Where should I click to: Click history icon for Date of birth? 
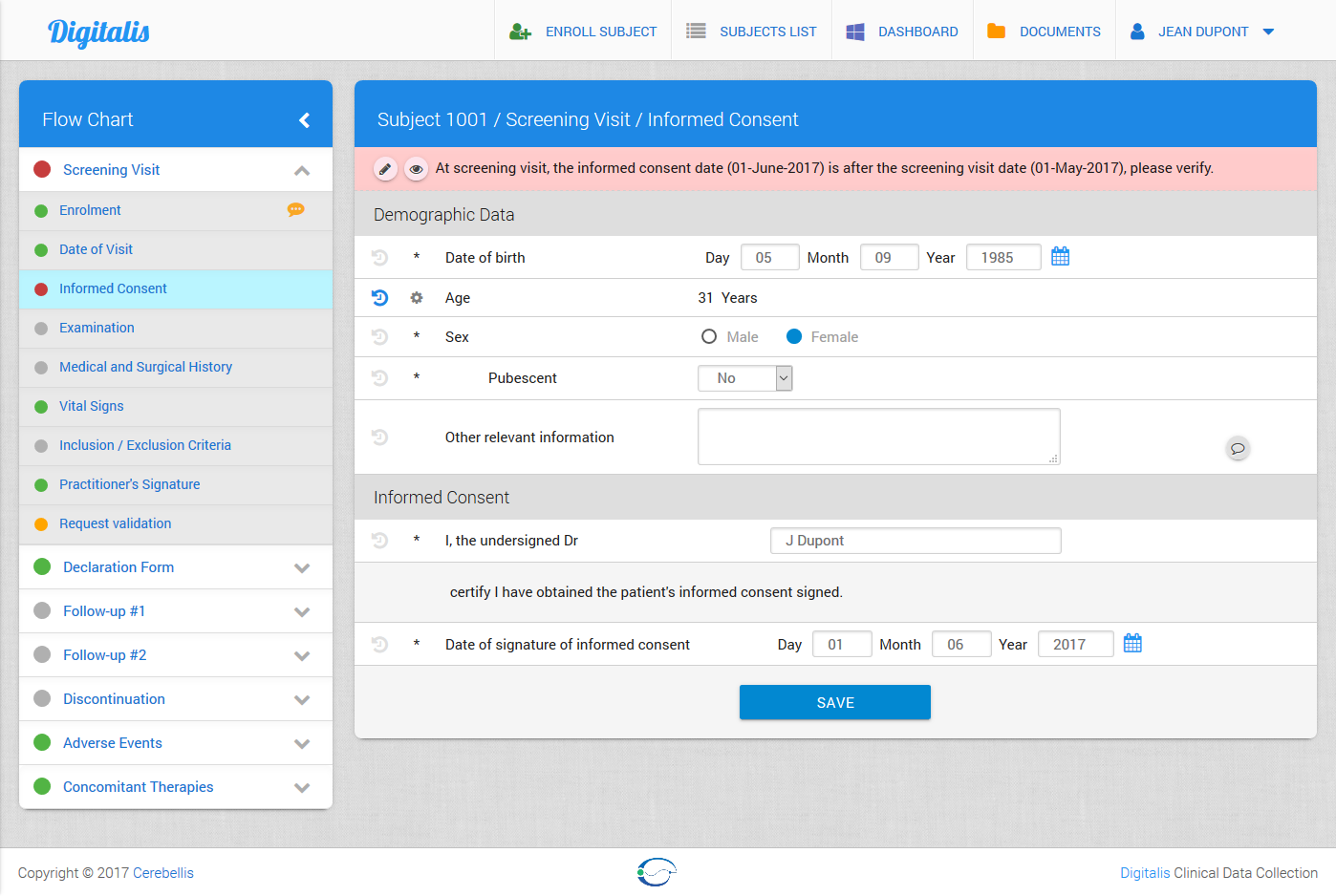point(379,258)
